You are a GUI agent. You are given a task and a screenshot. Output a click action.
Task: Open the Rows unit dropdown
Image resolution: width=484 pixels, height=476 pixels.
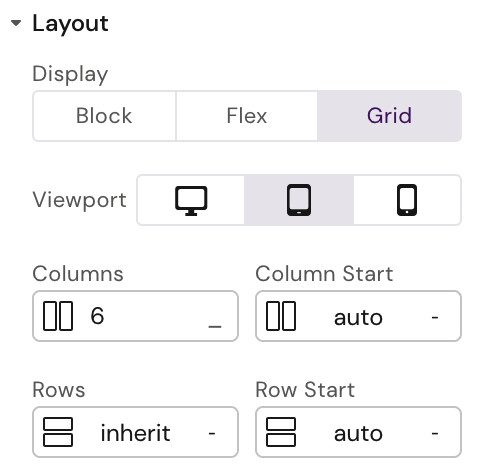coord(212,433)
